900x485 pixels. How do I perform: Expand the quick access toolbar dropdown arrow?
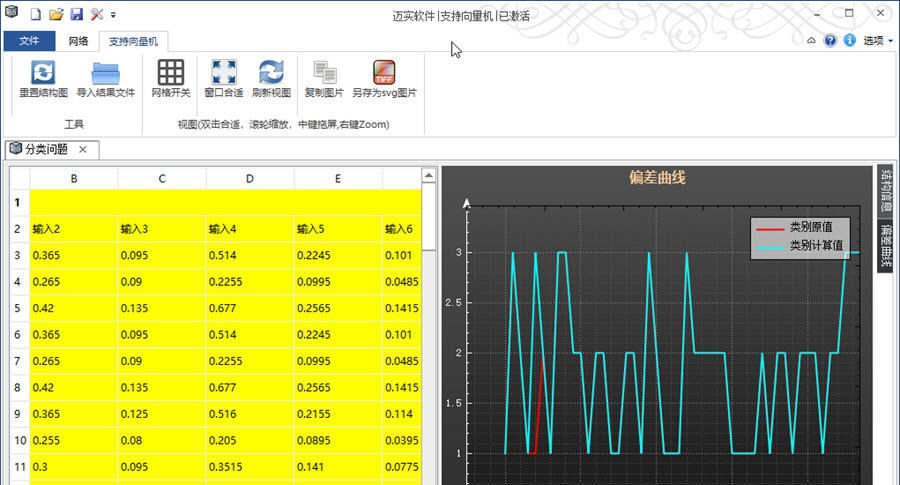(113, 15)
